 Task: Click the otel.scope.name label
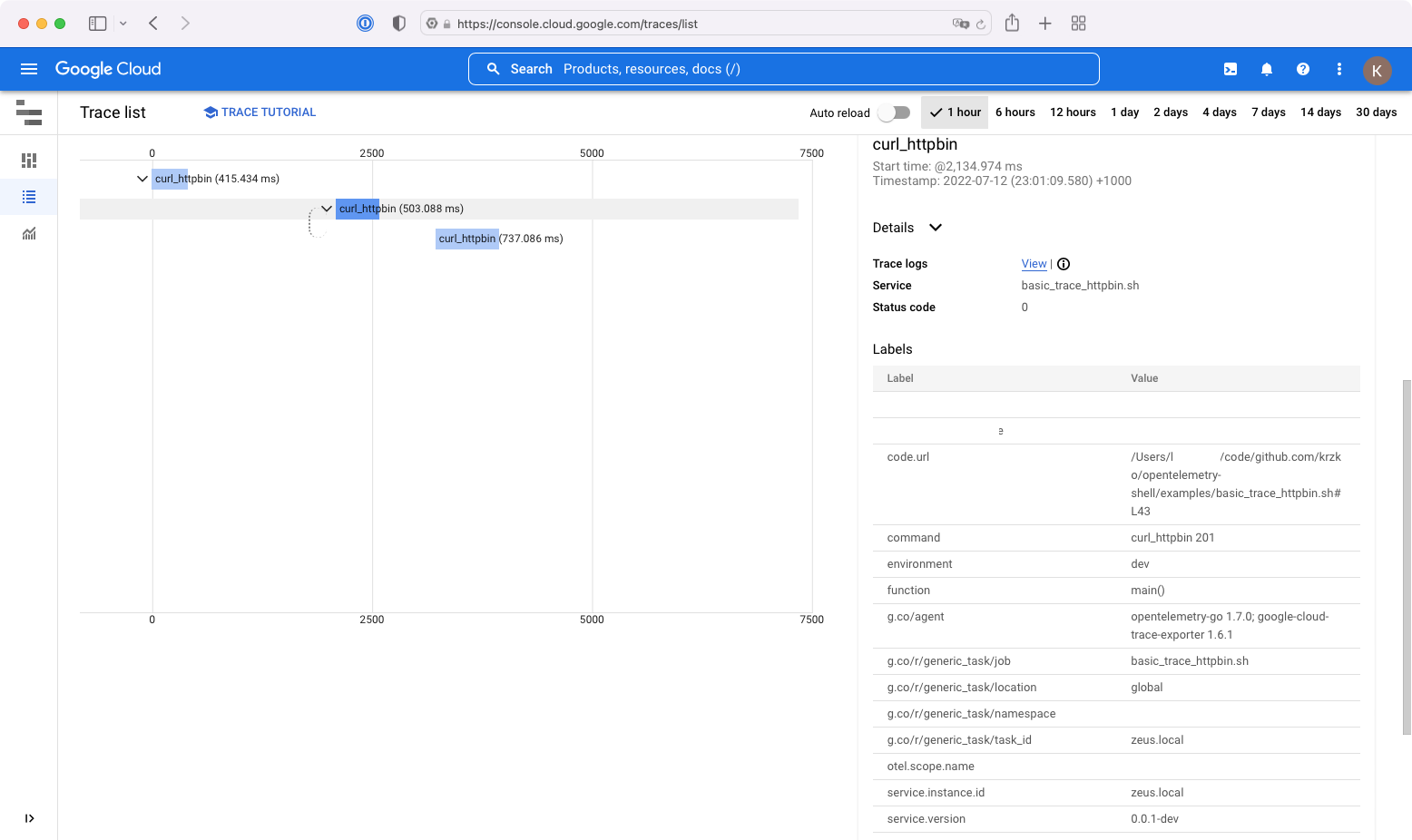930,767
